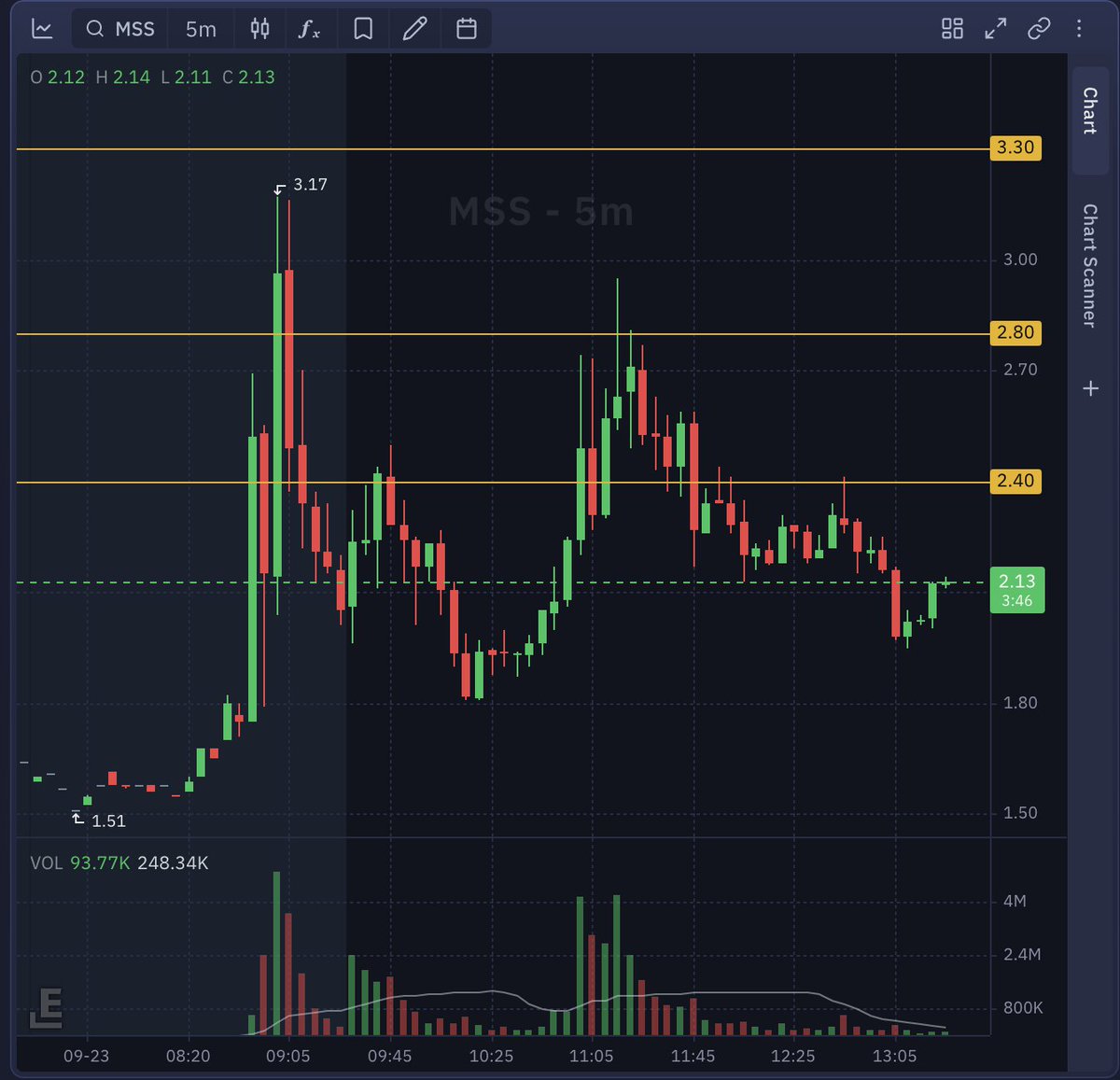Click the 1.51 low marker

click(99, 821)
